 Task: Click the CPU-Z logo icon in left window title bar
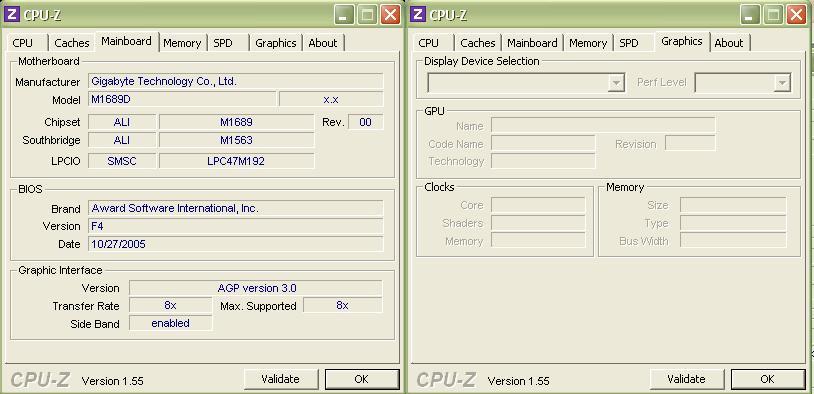pos(12,14)
